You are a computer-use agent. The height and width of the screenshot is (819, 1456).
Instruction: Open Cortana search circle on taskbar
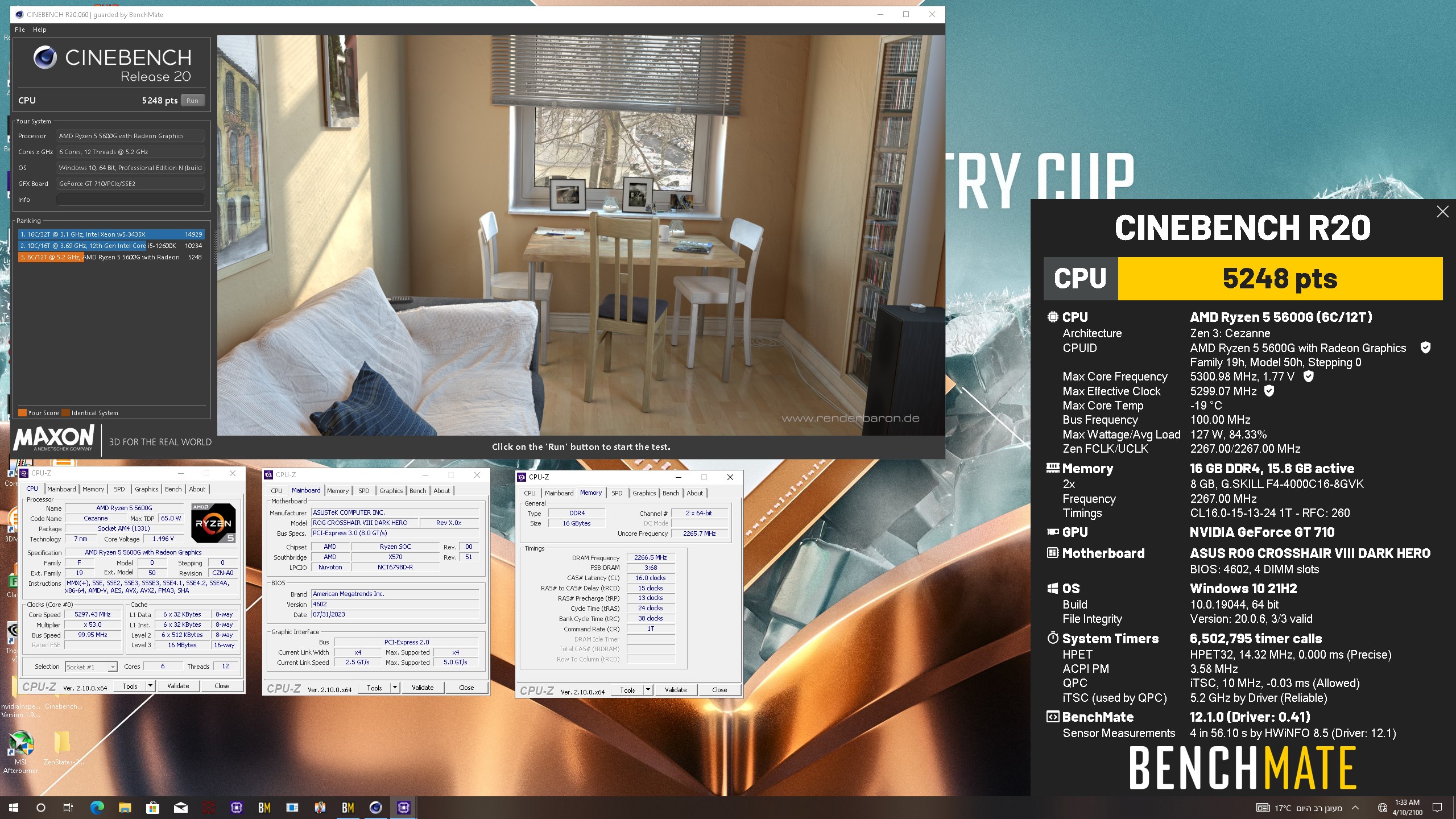pos(41,808)
